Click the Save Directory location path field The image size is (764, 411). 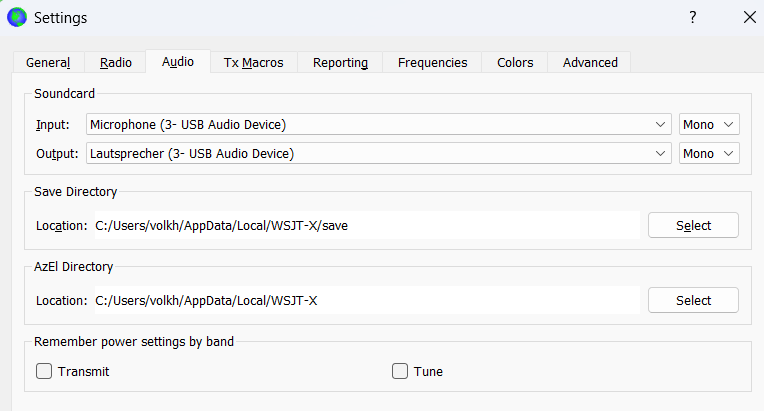coord(365,225)
